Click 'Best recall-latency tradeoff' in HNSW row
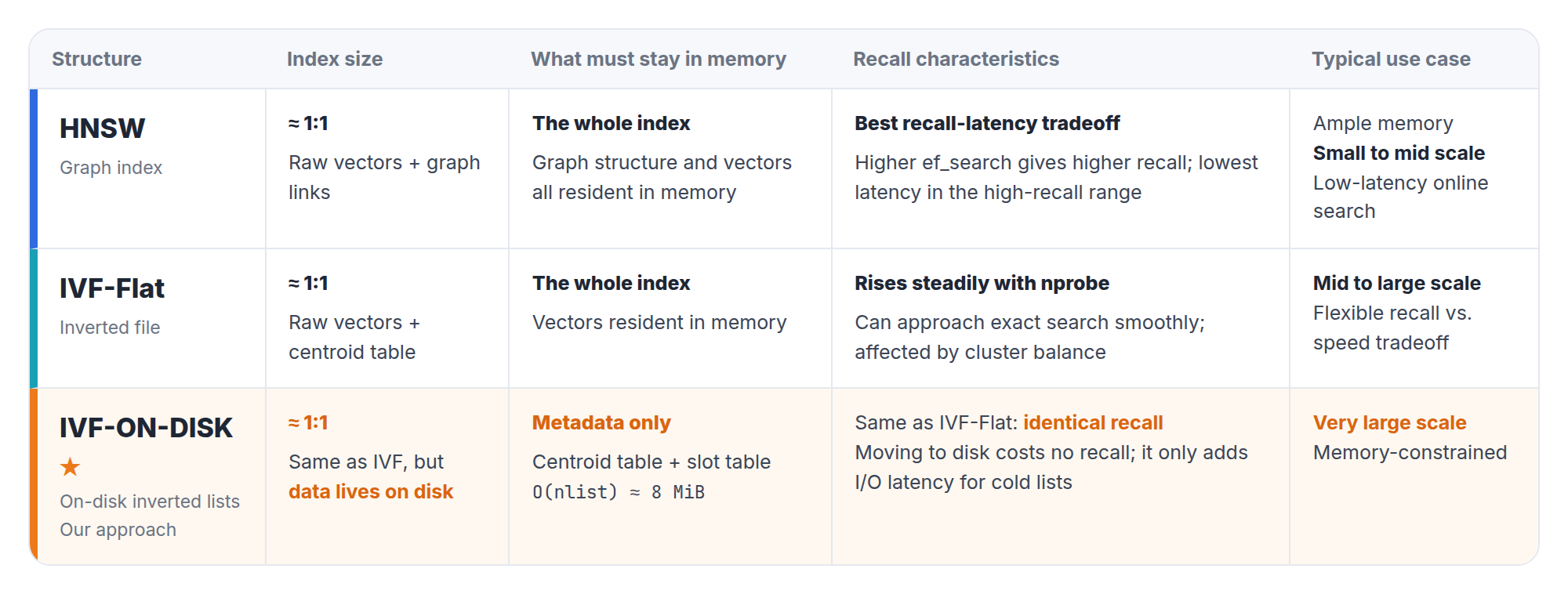 (987, 123)
